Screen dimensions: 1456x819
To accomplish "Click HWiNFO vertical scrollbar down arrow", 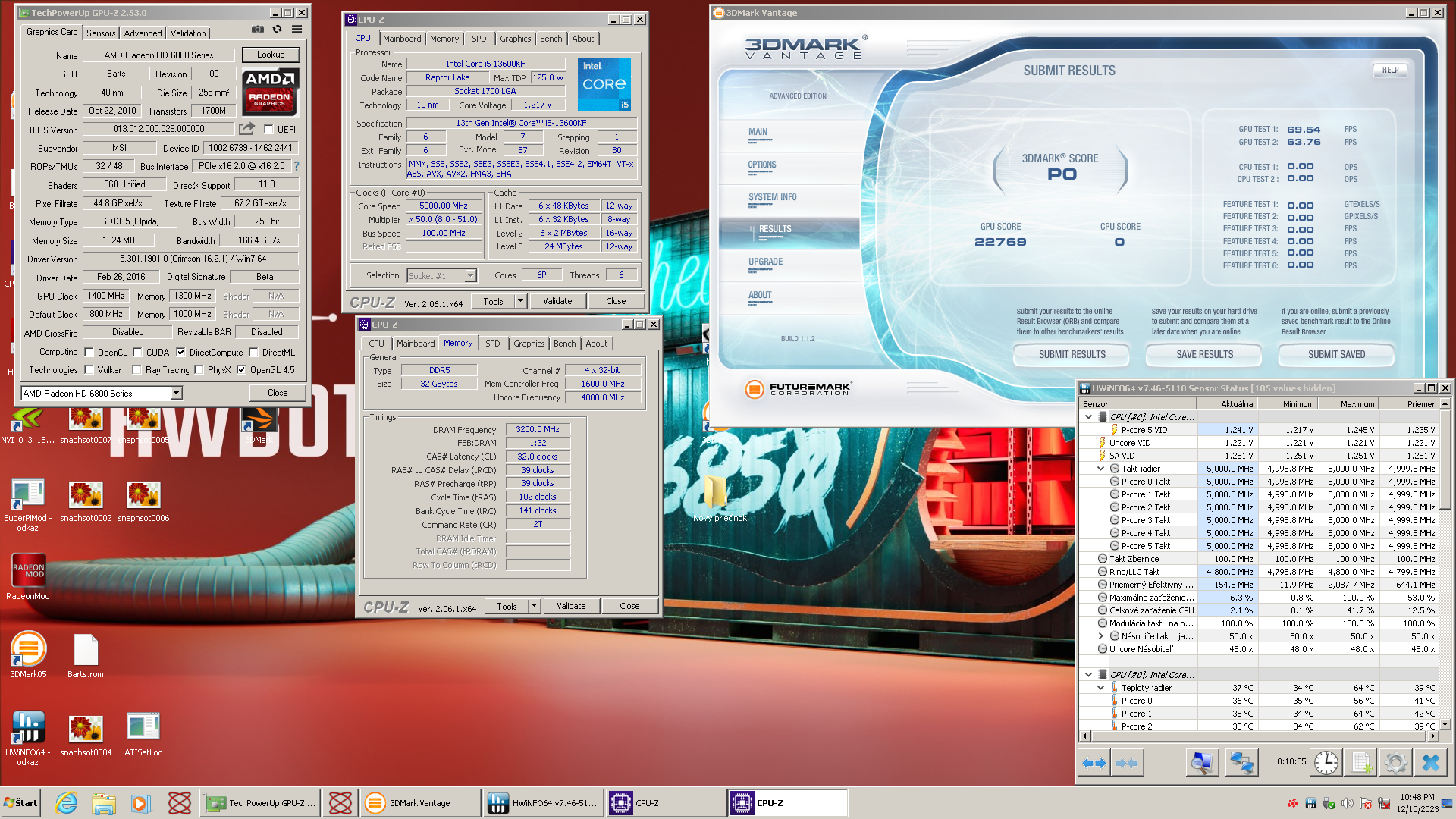I will click(1445, 724).
